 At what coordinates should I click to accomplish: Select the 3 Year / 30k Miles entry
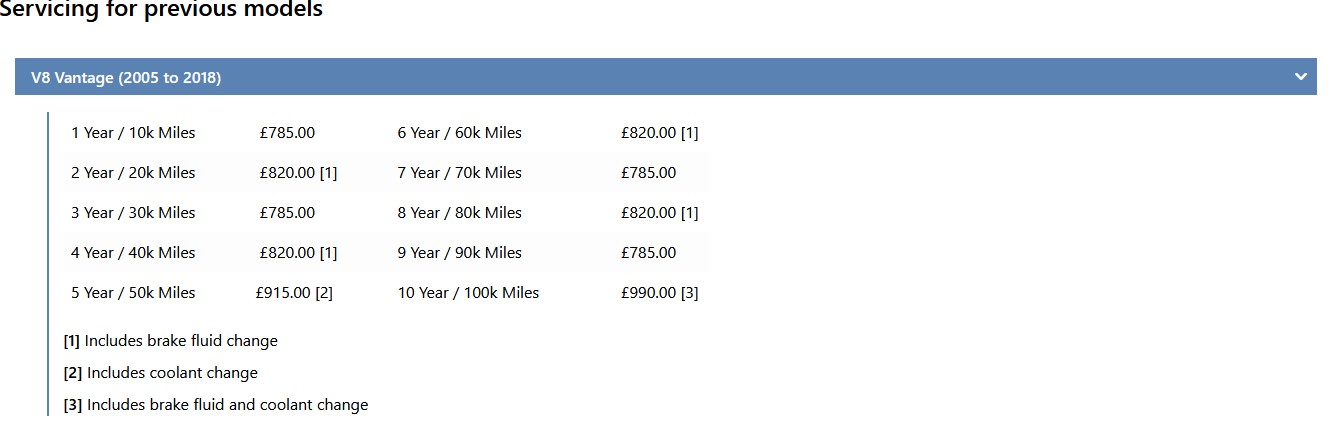[x=133, y=213]
